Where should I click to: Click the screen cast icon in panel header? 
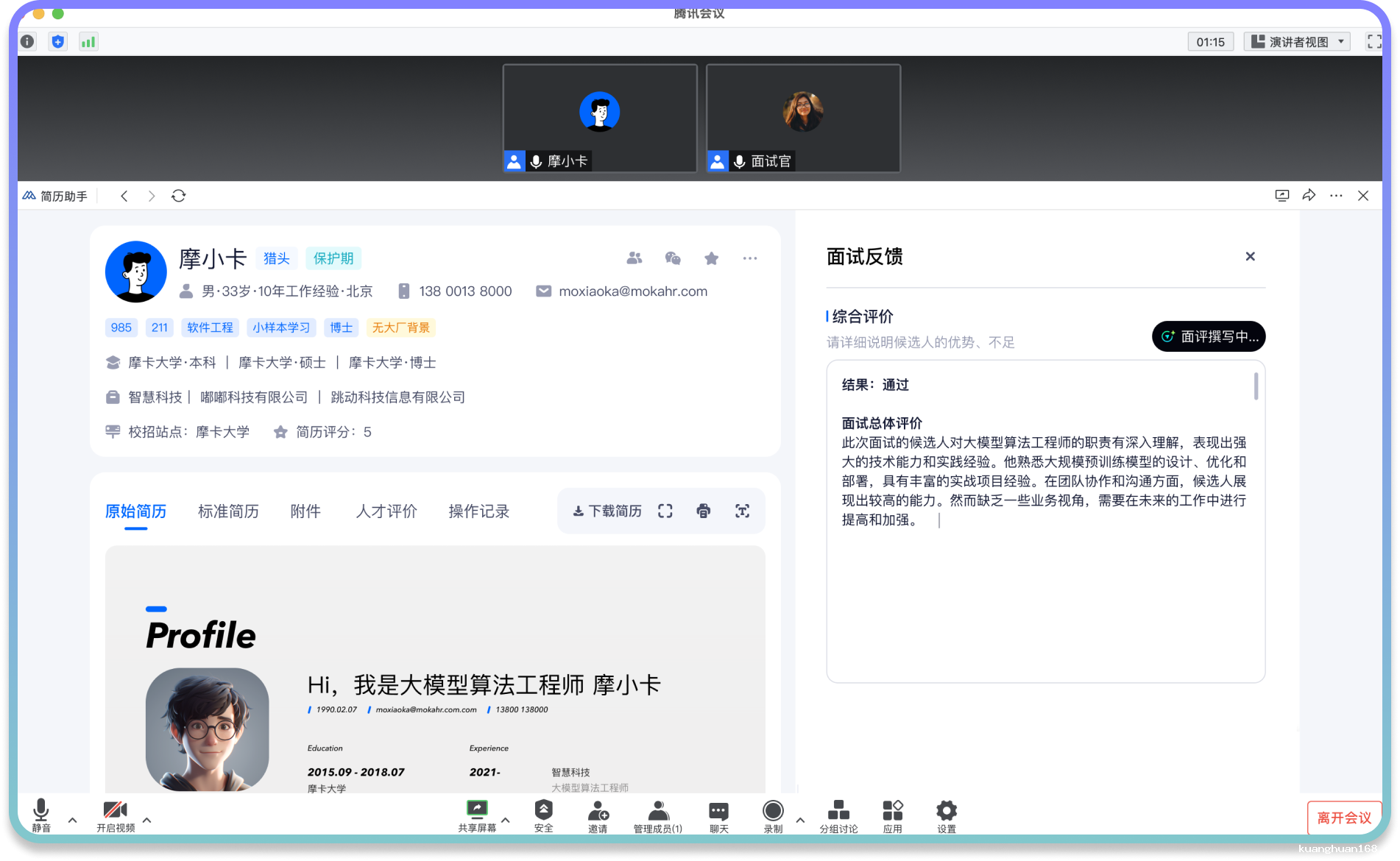pyautogui.click(x=1282, y=196)
